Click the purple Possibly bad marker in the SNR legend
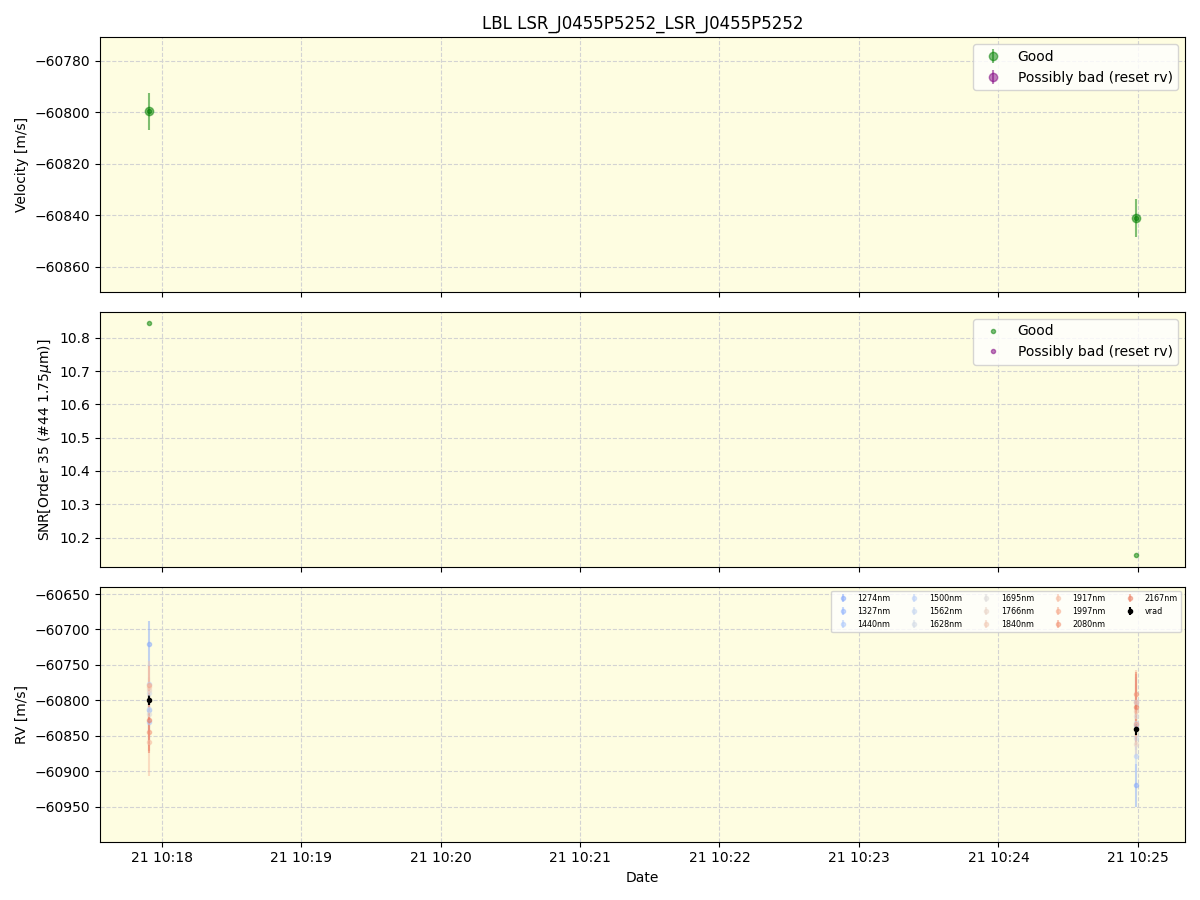 tap(993, 351)
